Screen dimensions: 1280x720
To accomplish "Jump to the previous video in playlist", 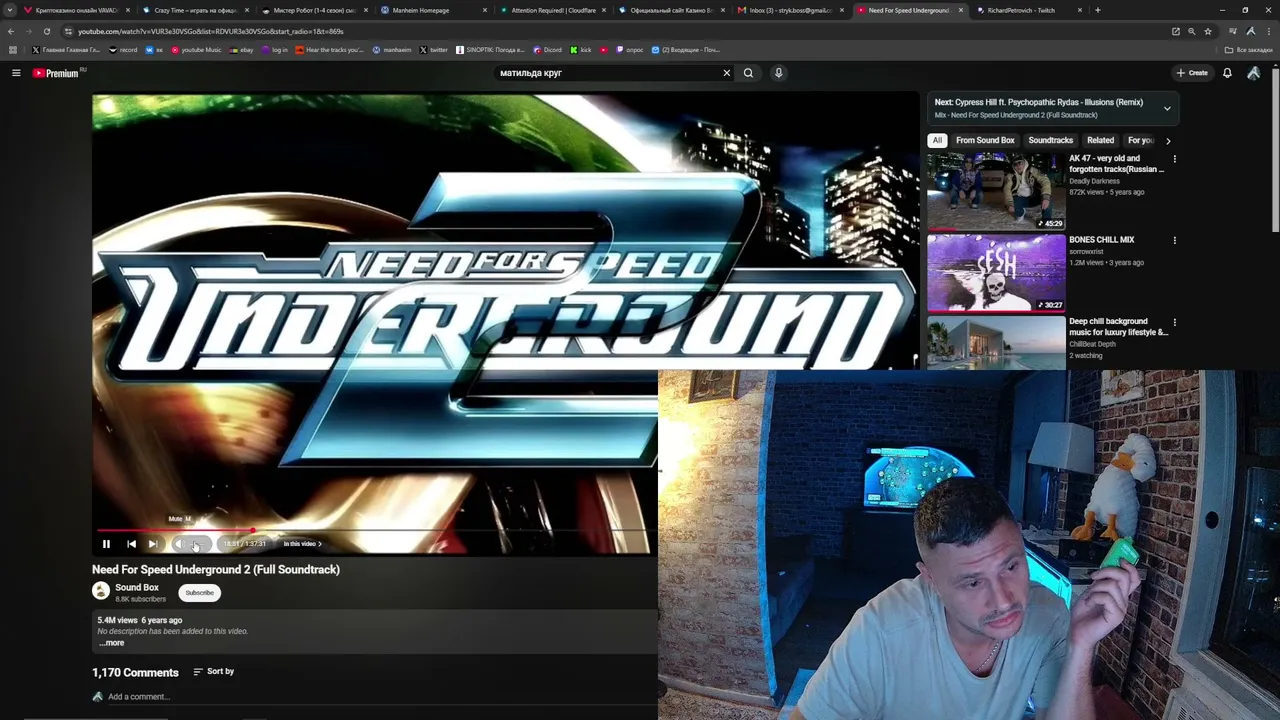I will pyautogui.click(x=131, y=544).
